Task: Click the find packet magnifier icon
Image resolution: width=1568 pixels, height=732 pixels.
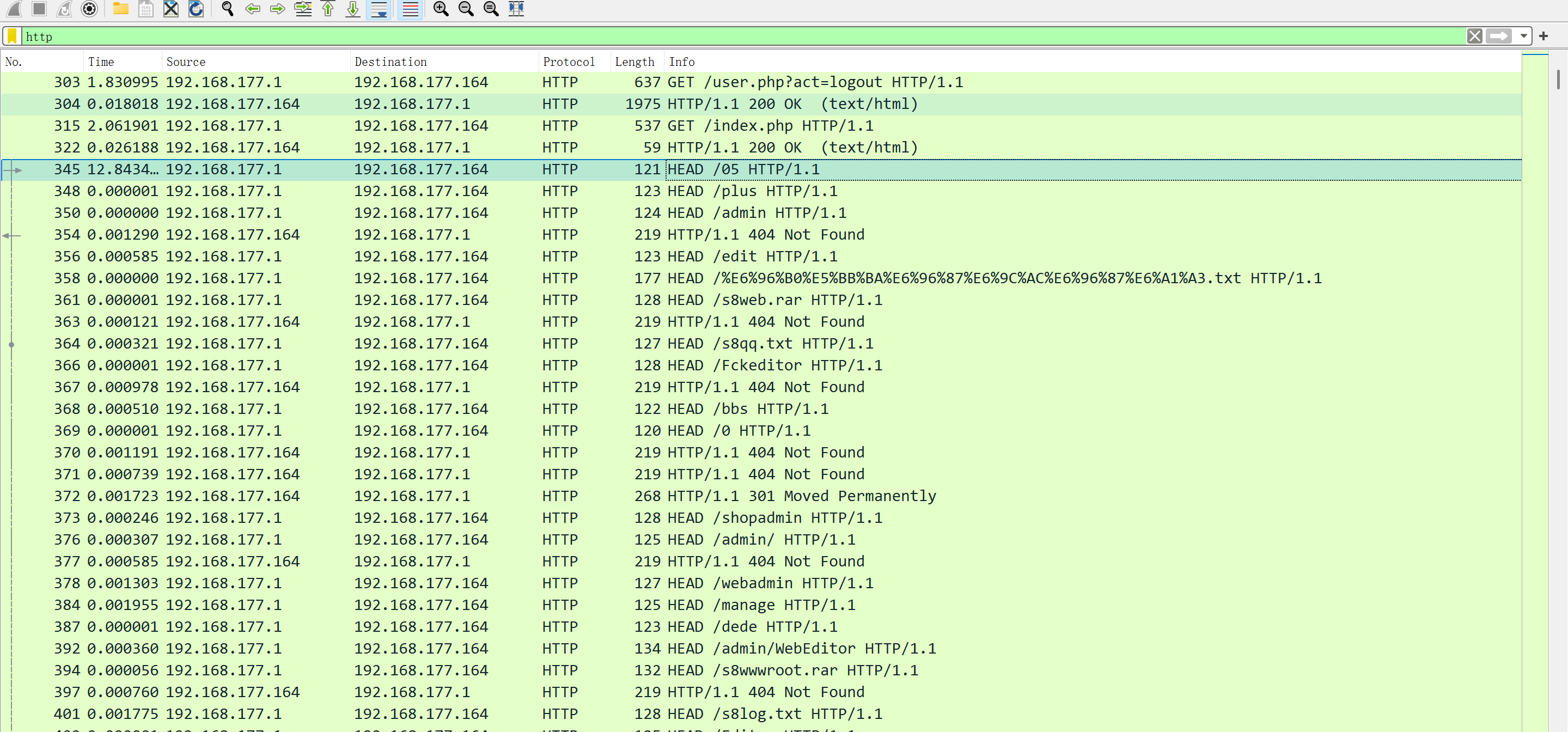Action: [228, 9]
